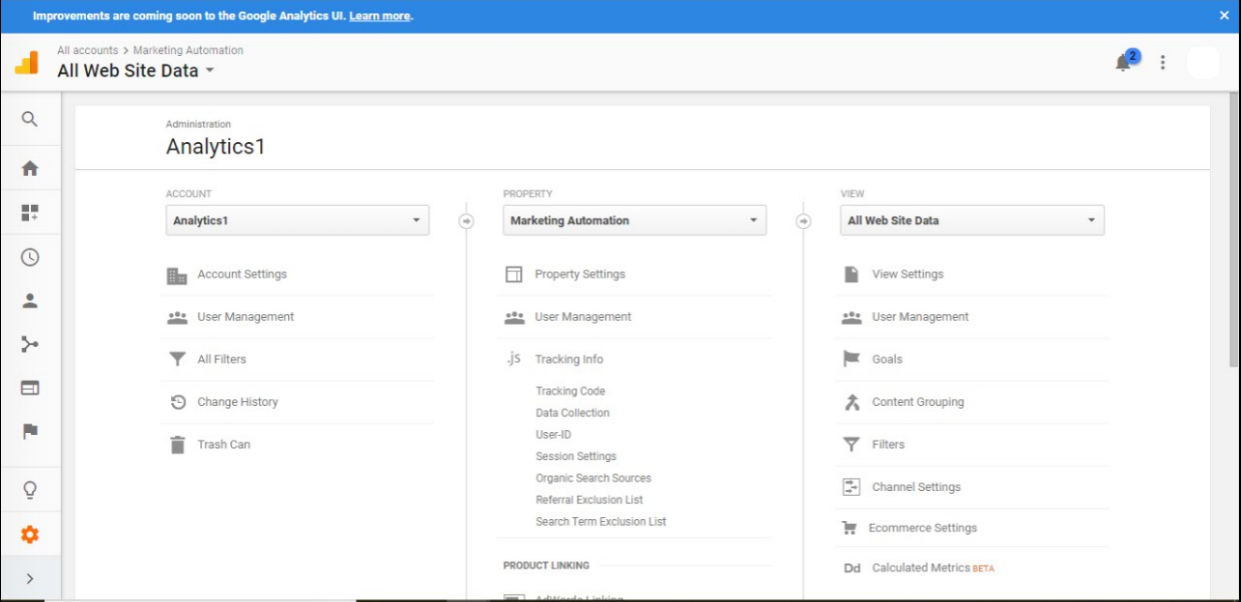This screenshot has width=1241, height=602.
Task: Click the Trash Can icon
Action: coord(177,445)
